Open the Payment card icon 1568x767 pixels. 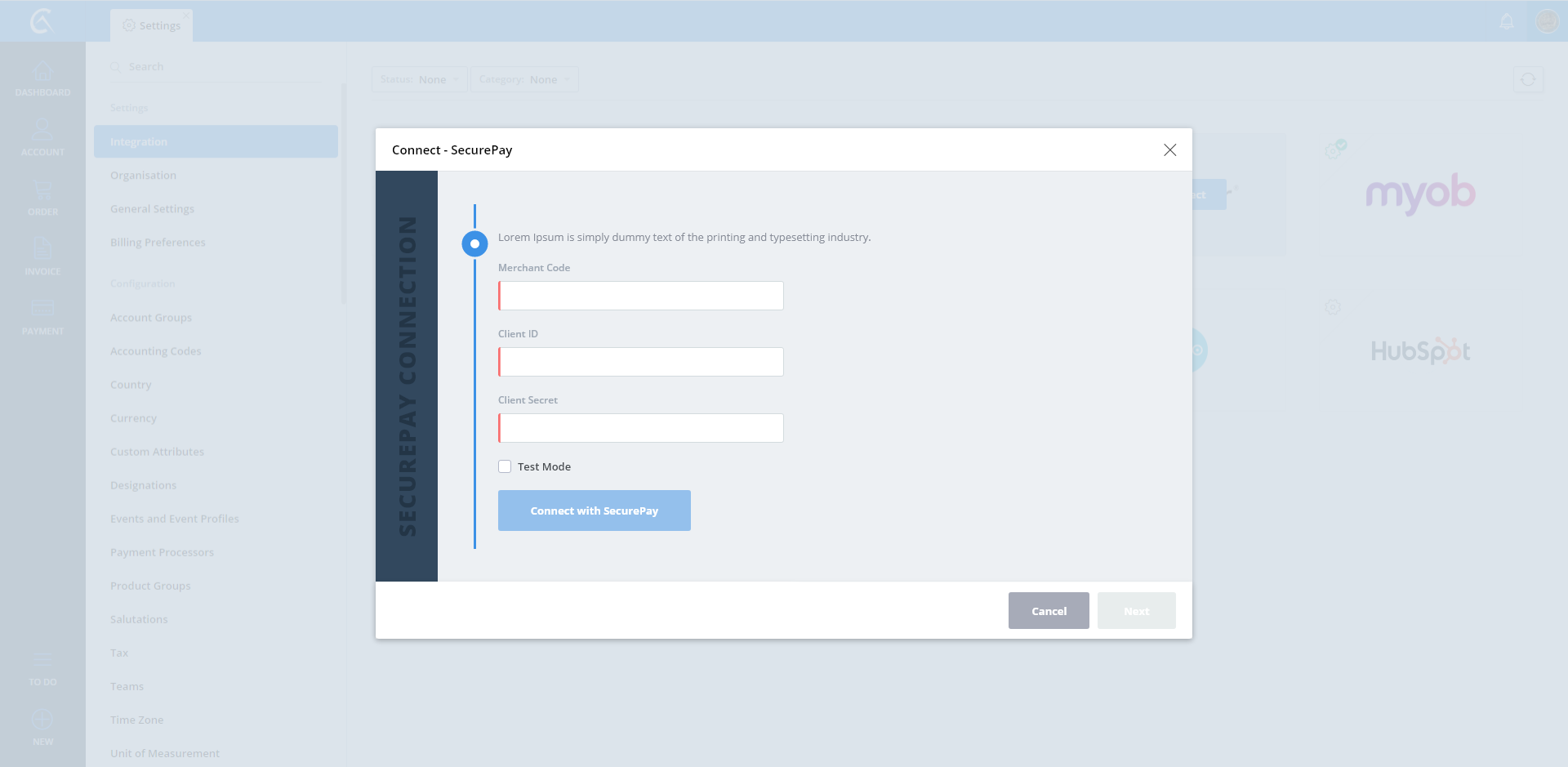[42, 309]
